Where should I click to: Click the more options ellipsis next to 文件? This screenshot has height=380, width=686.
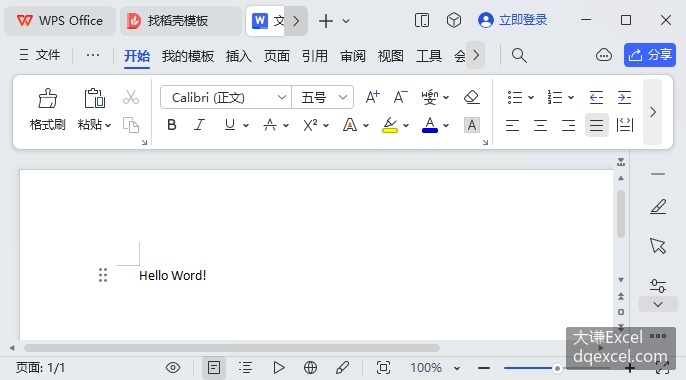click(x=93, y=55)
